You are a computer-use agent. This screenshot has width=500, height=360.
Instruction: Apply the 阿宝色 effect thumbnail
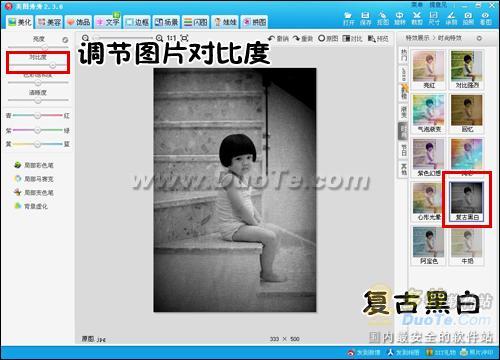click(x=428, y=245)
